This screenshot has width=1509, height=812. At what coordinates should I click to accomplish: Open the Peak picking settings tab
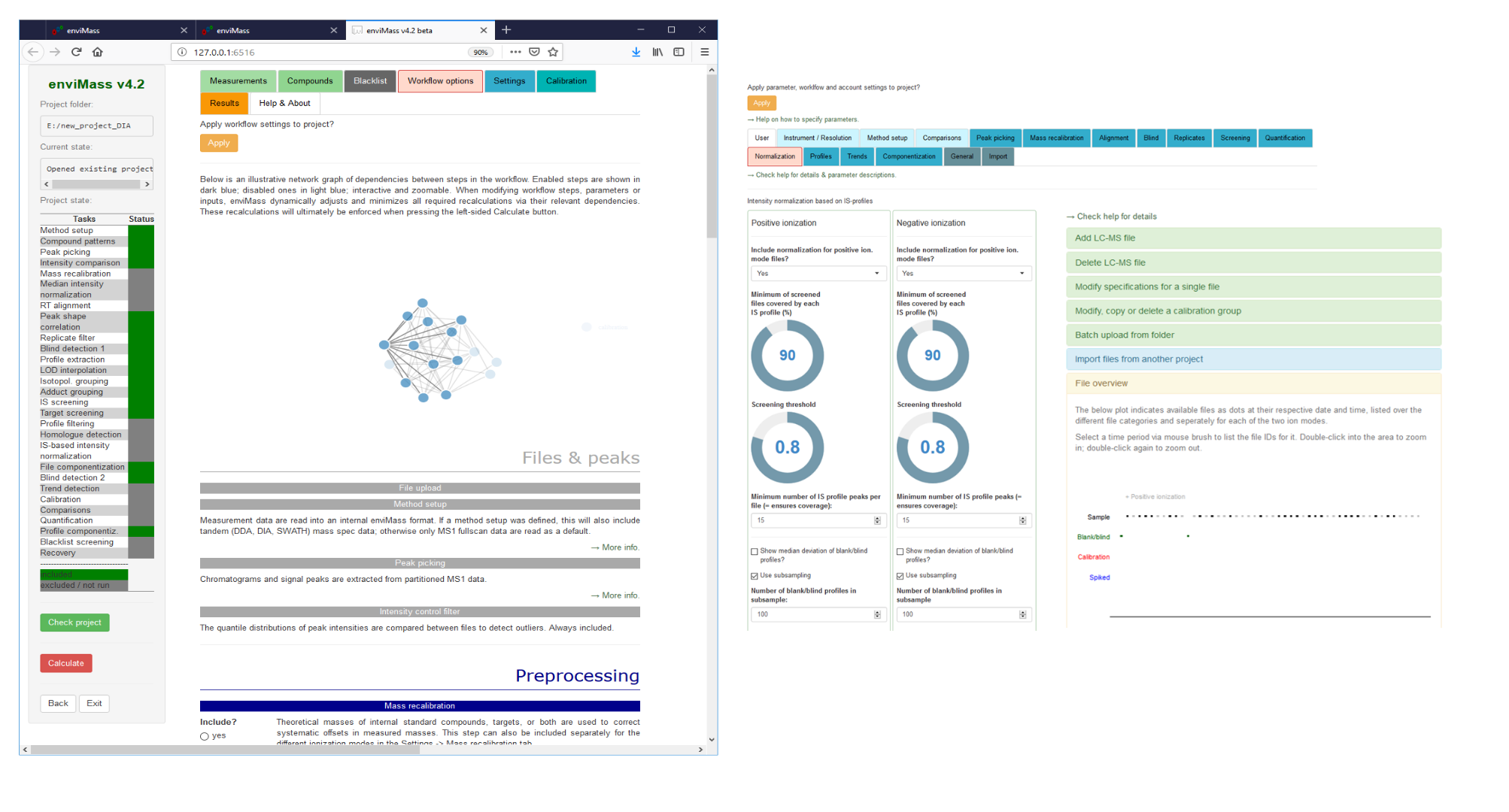coord(995,138)
